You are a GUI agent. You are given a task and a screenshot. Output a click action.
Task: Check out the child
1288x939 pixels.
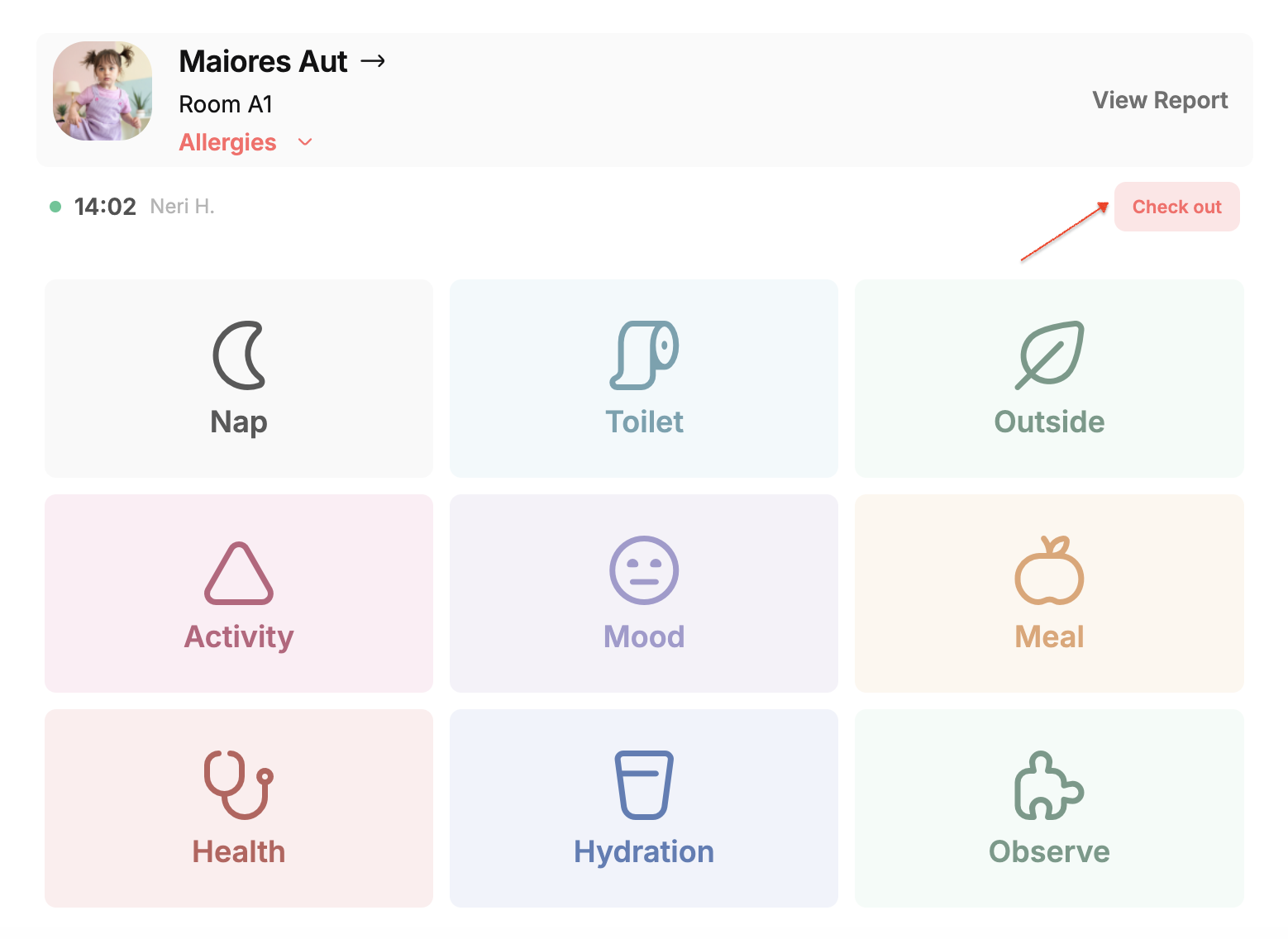point(1176,207)
